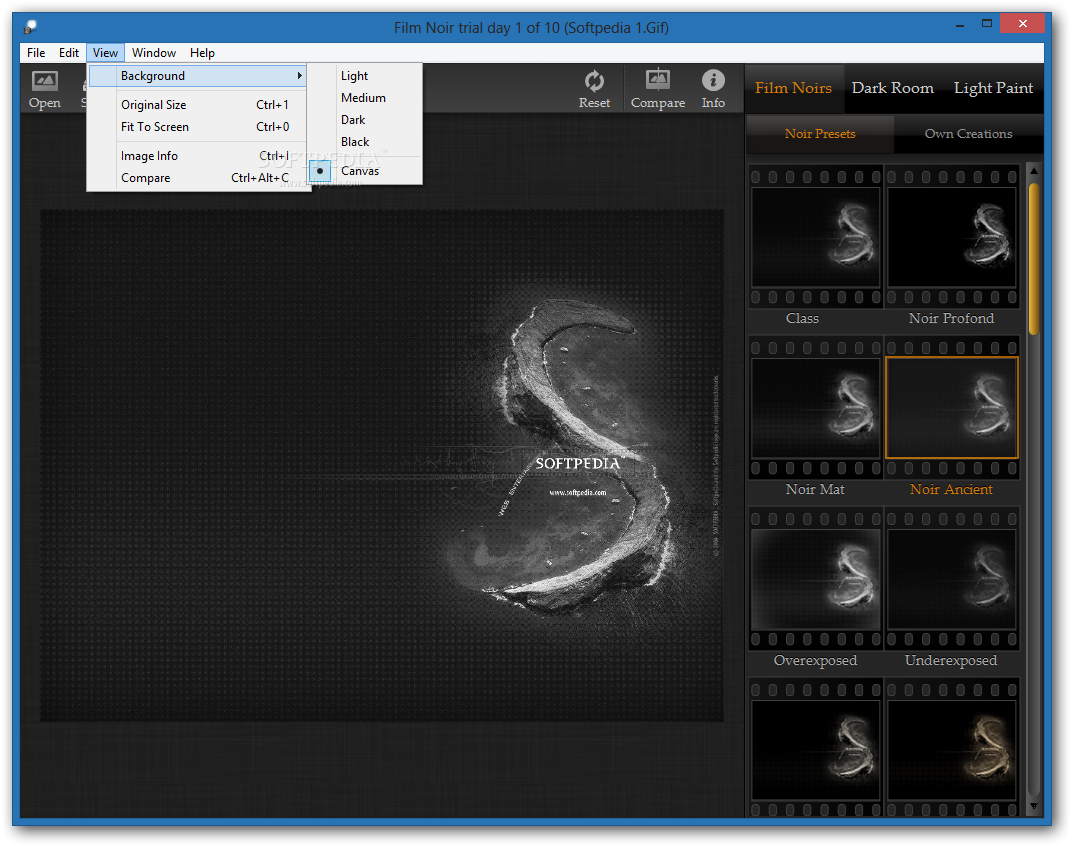This screenshot has width=1072, height=846.
Task: Open the Help menu
Action: [x=202, y=53]
